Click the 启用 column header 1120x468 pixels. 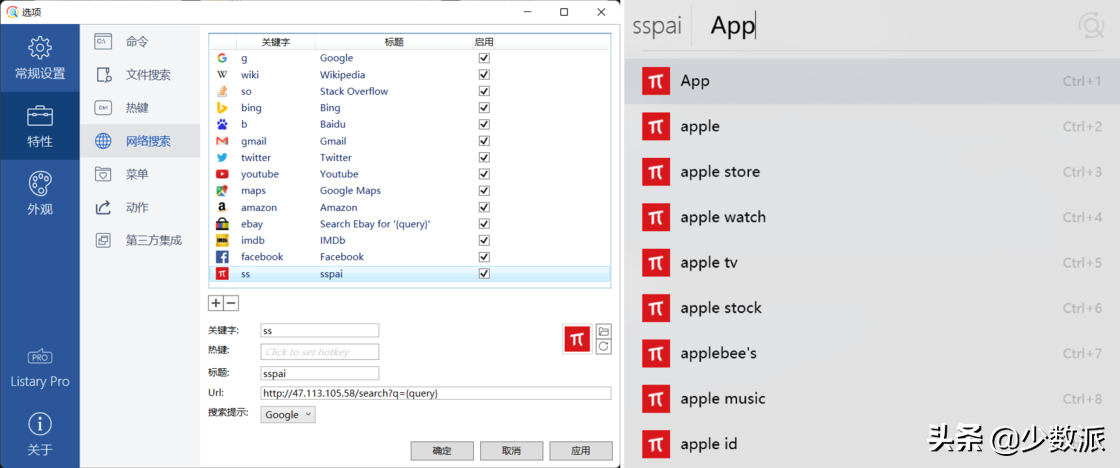click(484, 42)
